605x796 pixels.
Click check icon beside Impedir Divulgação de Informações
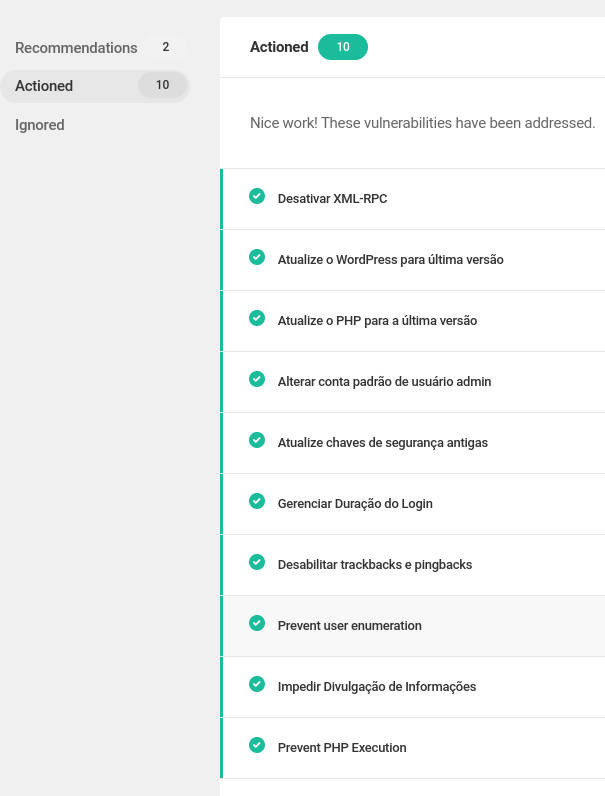click(257, 683)
